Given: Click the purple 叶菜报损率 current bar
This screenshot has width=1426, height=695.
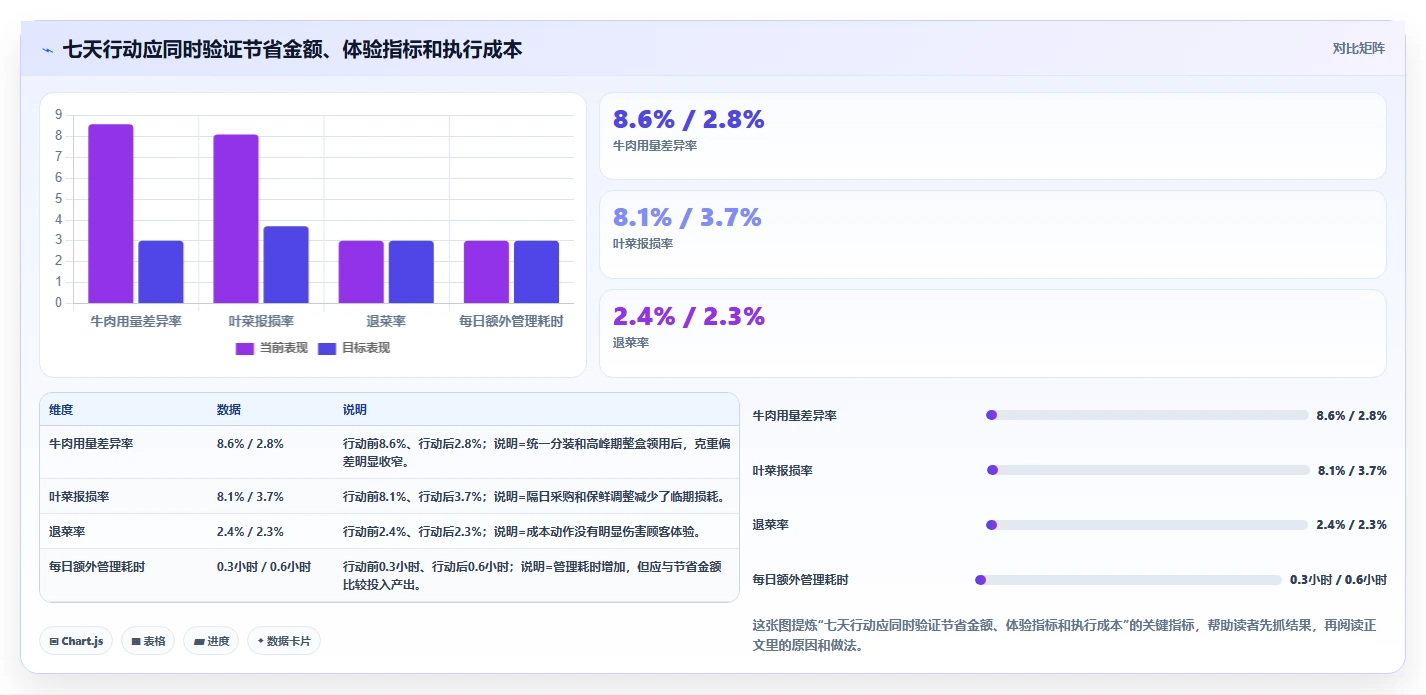Looking at the screenshot, I should (x=236, y=218).
